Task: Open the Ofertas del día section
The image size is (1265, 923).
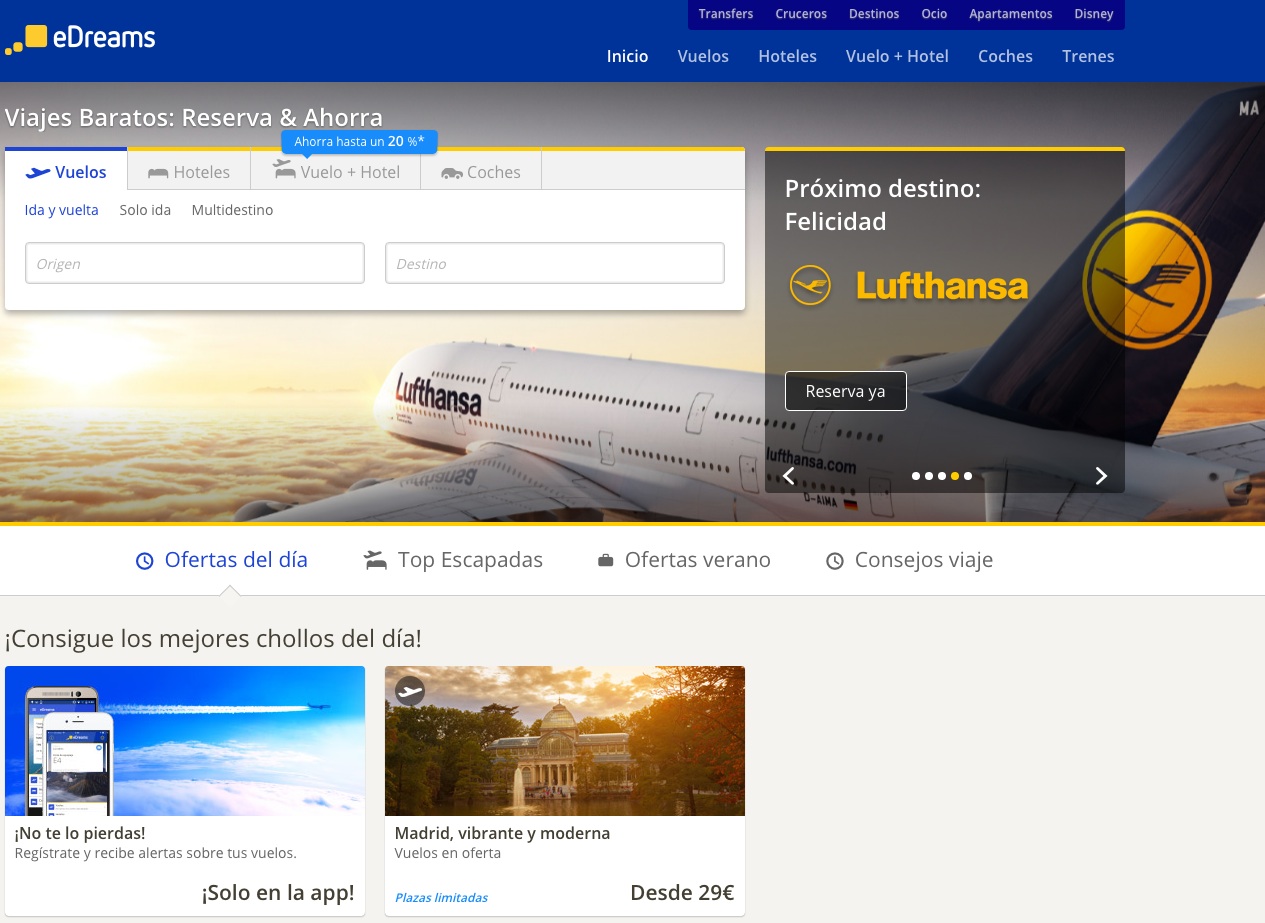Action: (x=222, y=560)
